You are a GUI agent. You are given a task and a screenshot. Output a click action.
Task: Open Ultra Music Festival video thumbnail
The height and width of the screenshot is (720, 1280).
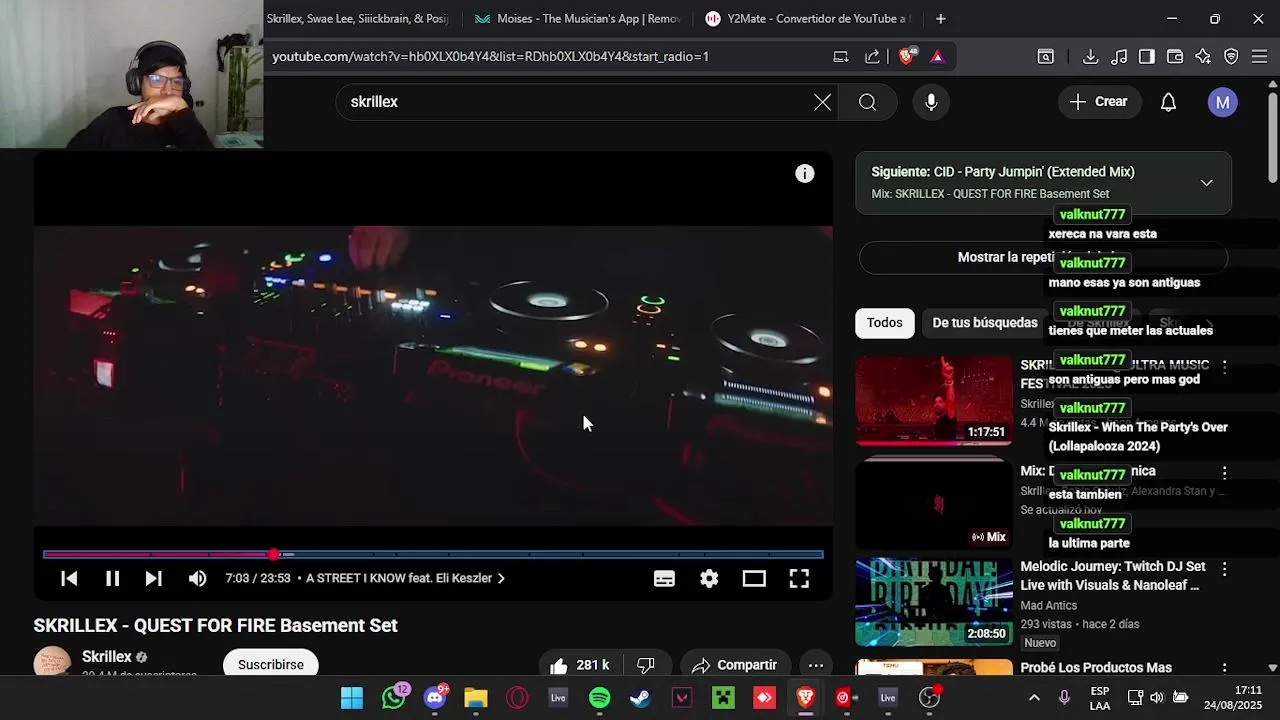tap(934, 400)
